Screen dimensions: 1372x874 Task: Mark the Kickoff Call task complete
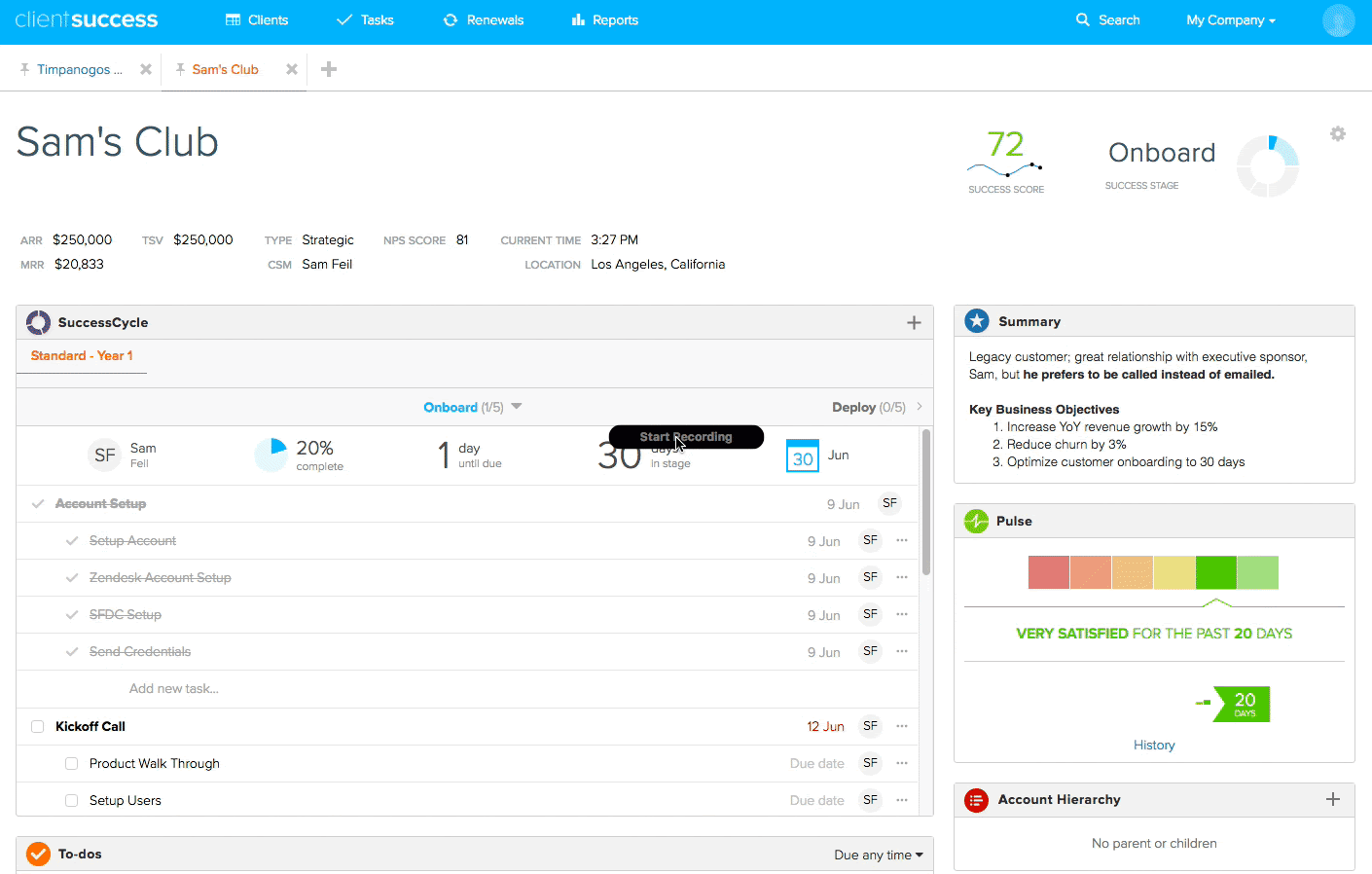click(37, 726)
